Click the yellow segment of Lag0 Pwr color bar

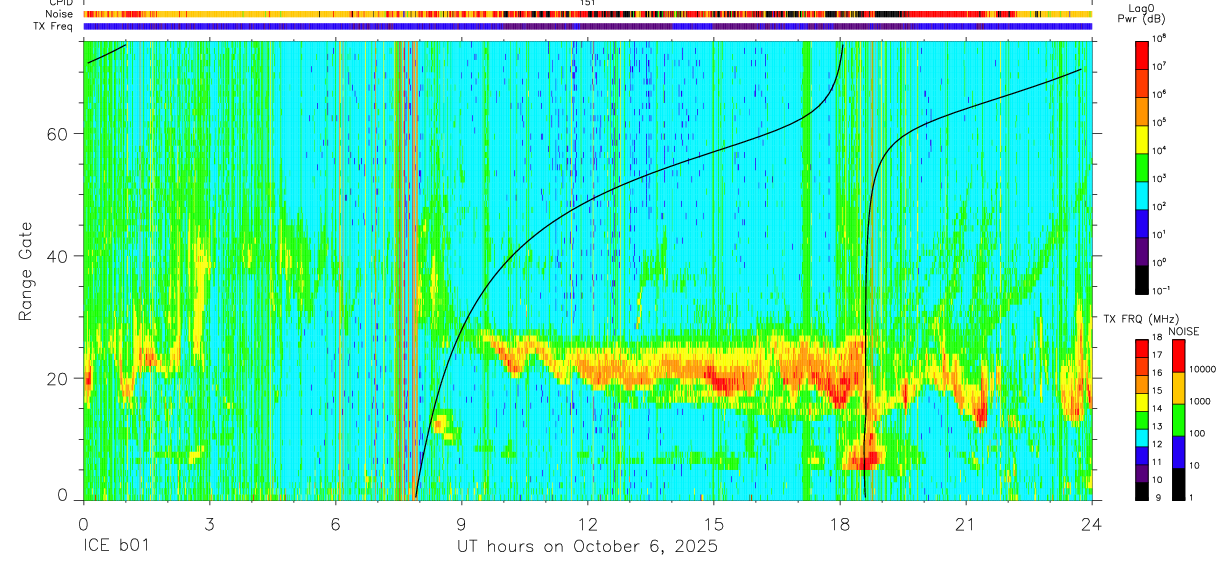click(1142, 139)
